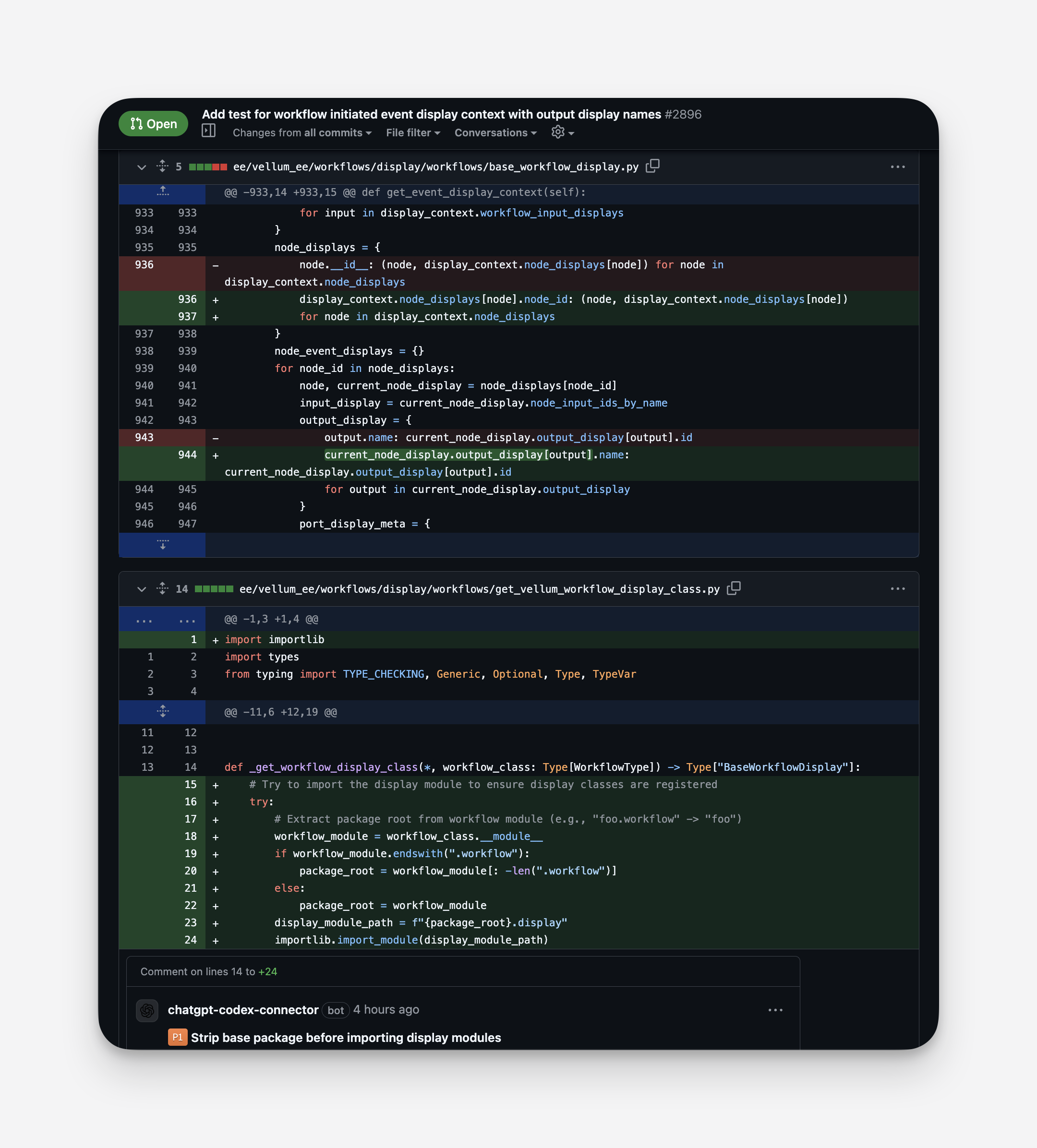This screenshot has width=1037, height=1148.
Task: Expand context in the -11,6 +12,19 hunk header
Action: 162,711
